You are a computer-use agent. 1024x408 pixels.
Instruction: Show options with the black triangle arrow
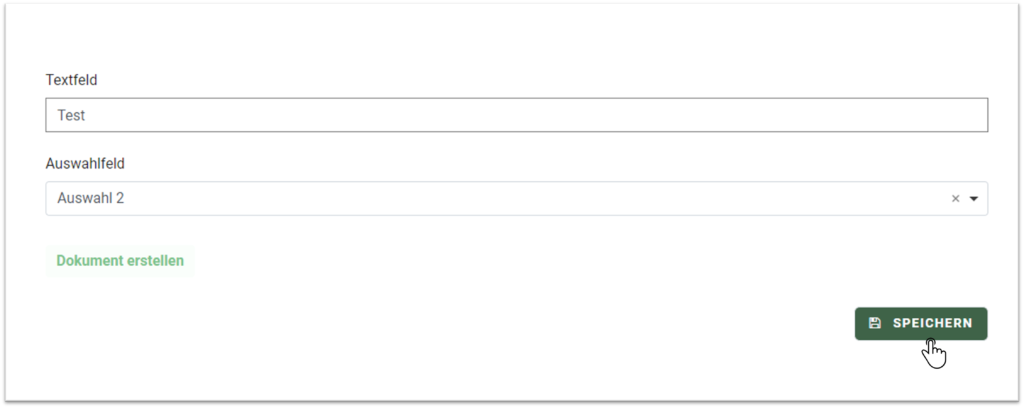tap(974, 198)
